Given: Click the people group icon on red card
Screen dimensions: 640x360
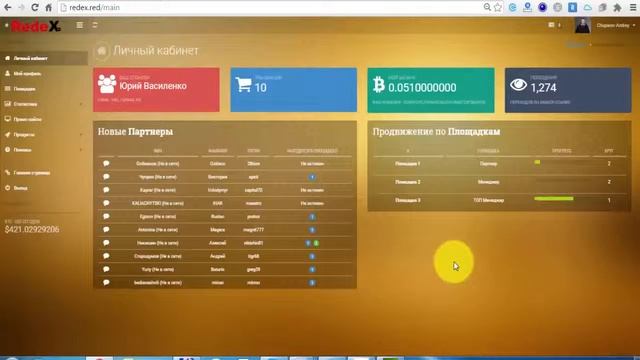Looking at the screenshot, I should tap(107, 84).
